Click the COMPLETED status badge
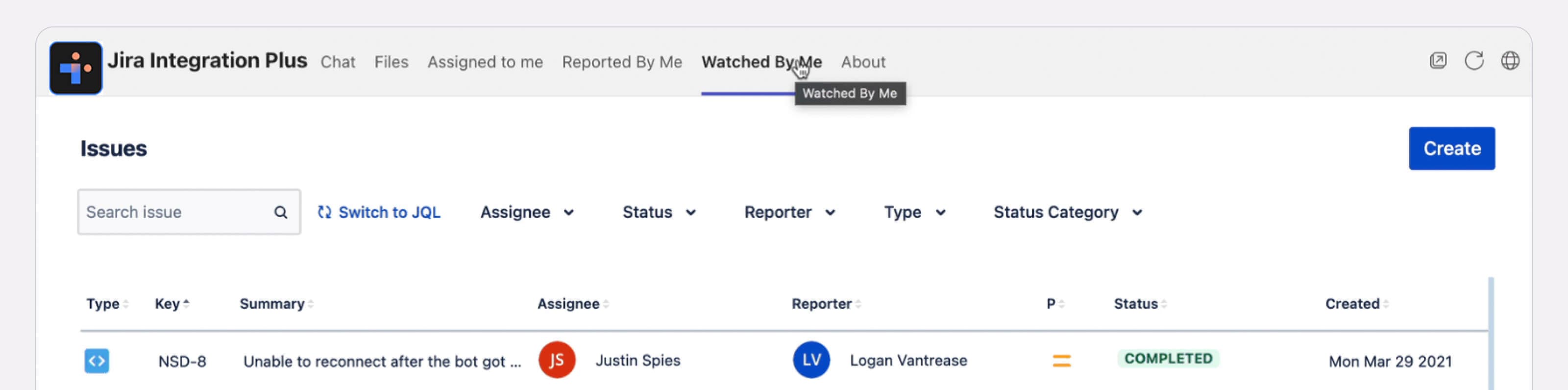Image resolution: width=1568 pixels, height=390 pixels. point(1168,358)
